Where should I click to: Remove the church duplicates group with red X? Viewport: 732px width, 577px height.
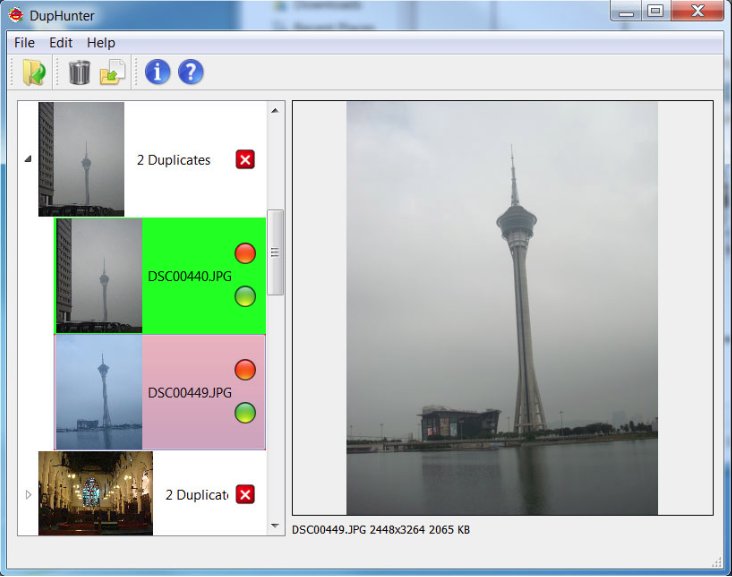pyautogui.click(x=245, y=494)
